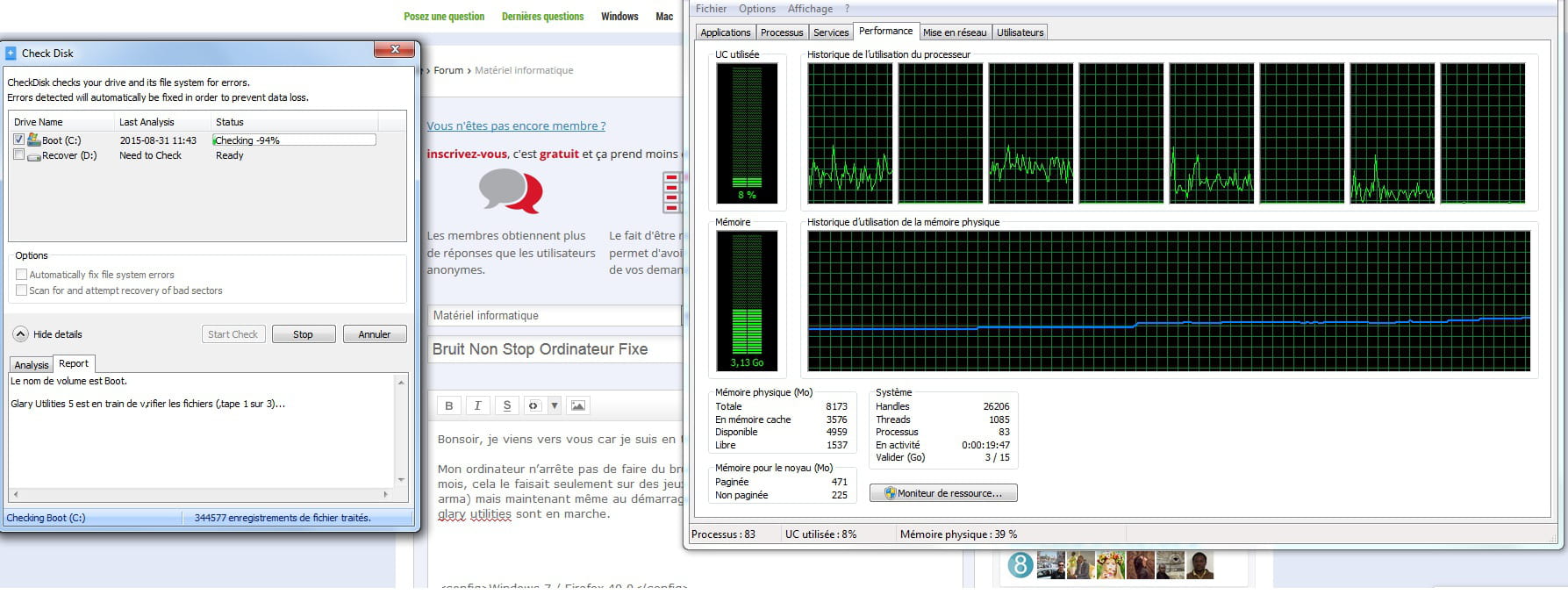Enable Automatically fix file system errors
1568x595 pixels.
(x=21, y=275)
